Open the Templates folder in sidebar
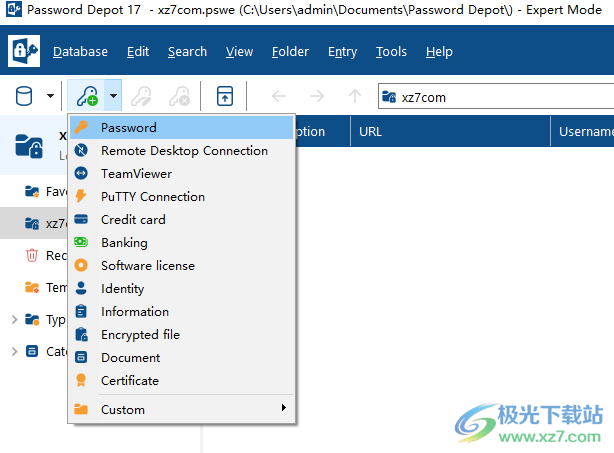This screenshot has height=453, width=614. [34, 288]
